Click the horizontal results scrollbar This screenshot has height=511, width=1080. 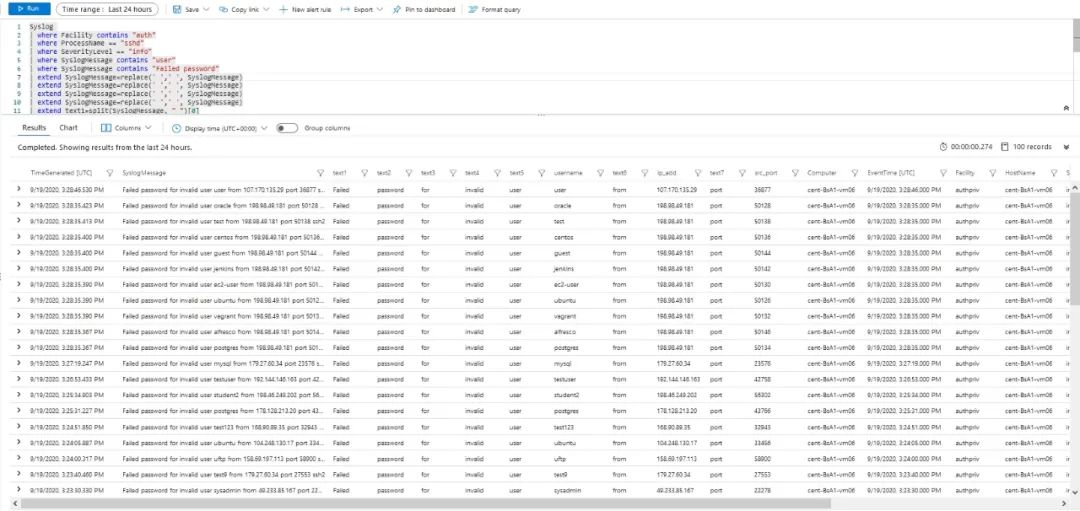425,503
